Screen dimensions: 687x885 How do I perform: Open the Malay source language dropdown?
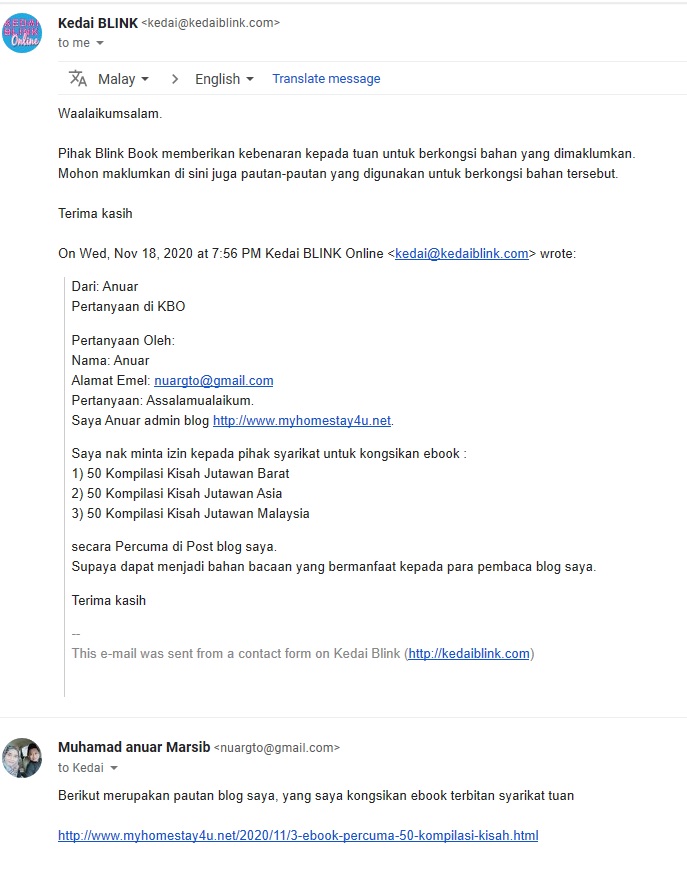pyautogui.click(x=123, y=79)
